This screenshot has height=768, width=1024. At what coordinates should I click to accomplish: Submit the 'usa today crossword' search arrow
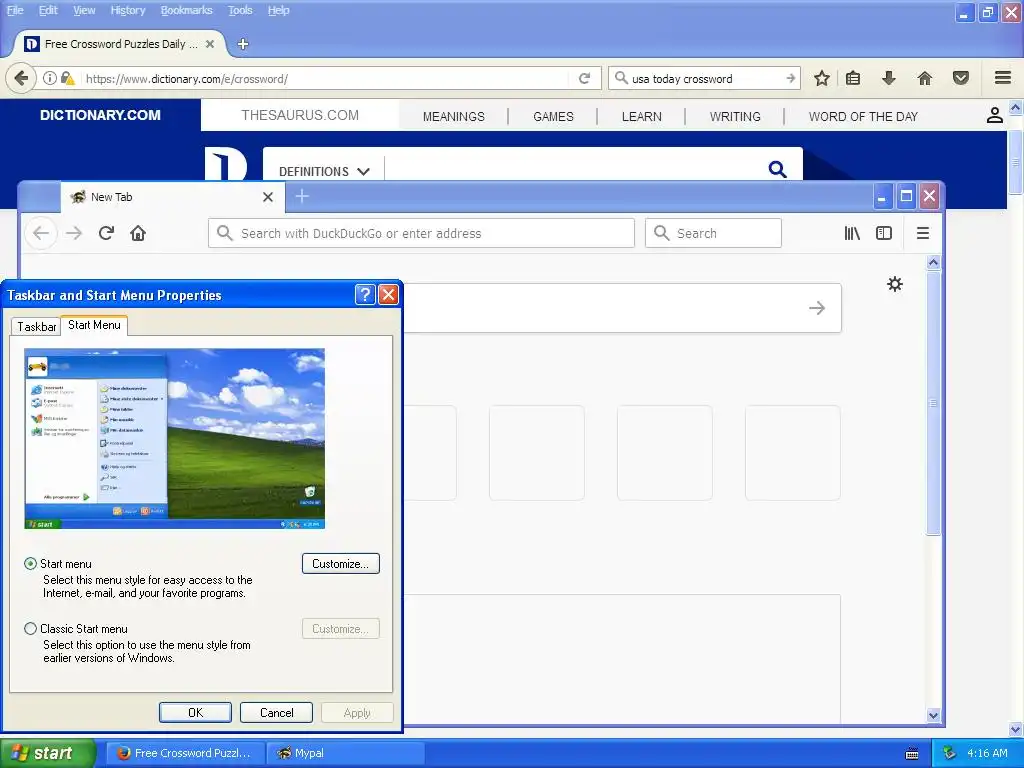(790, 78)
